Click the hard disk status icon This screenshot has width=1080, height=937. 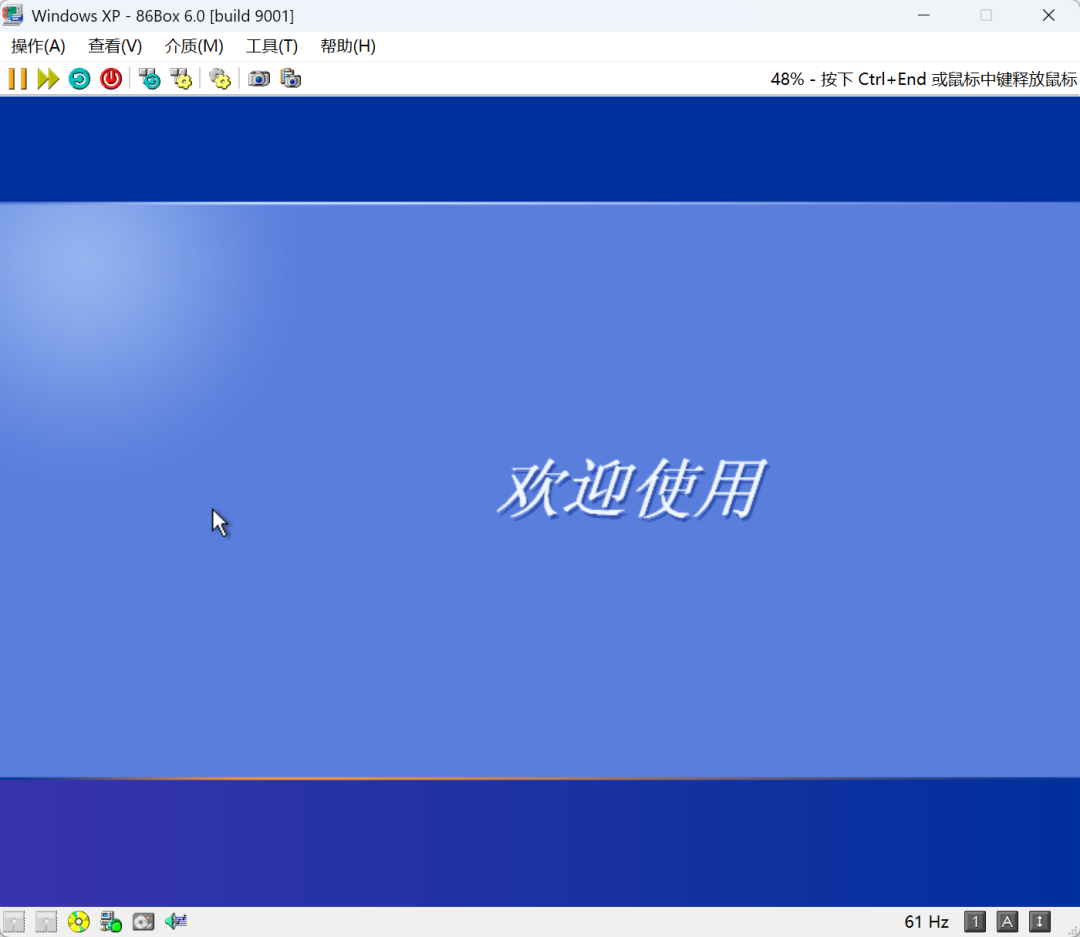(x=143, y=922)
